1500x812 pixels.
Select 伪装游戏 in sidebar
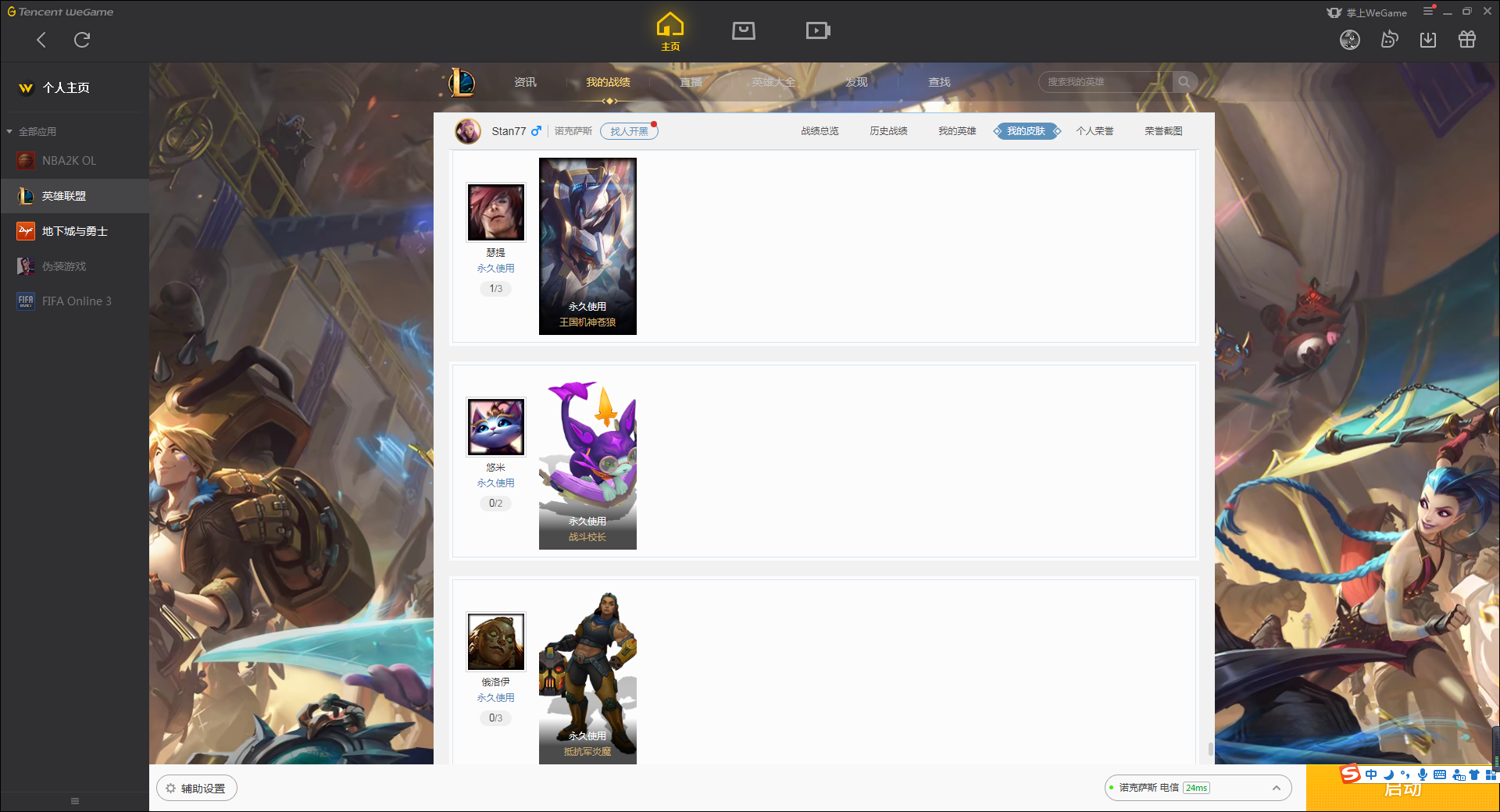tap(74, 266)
